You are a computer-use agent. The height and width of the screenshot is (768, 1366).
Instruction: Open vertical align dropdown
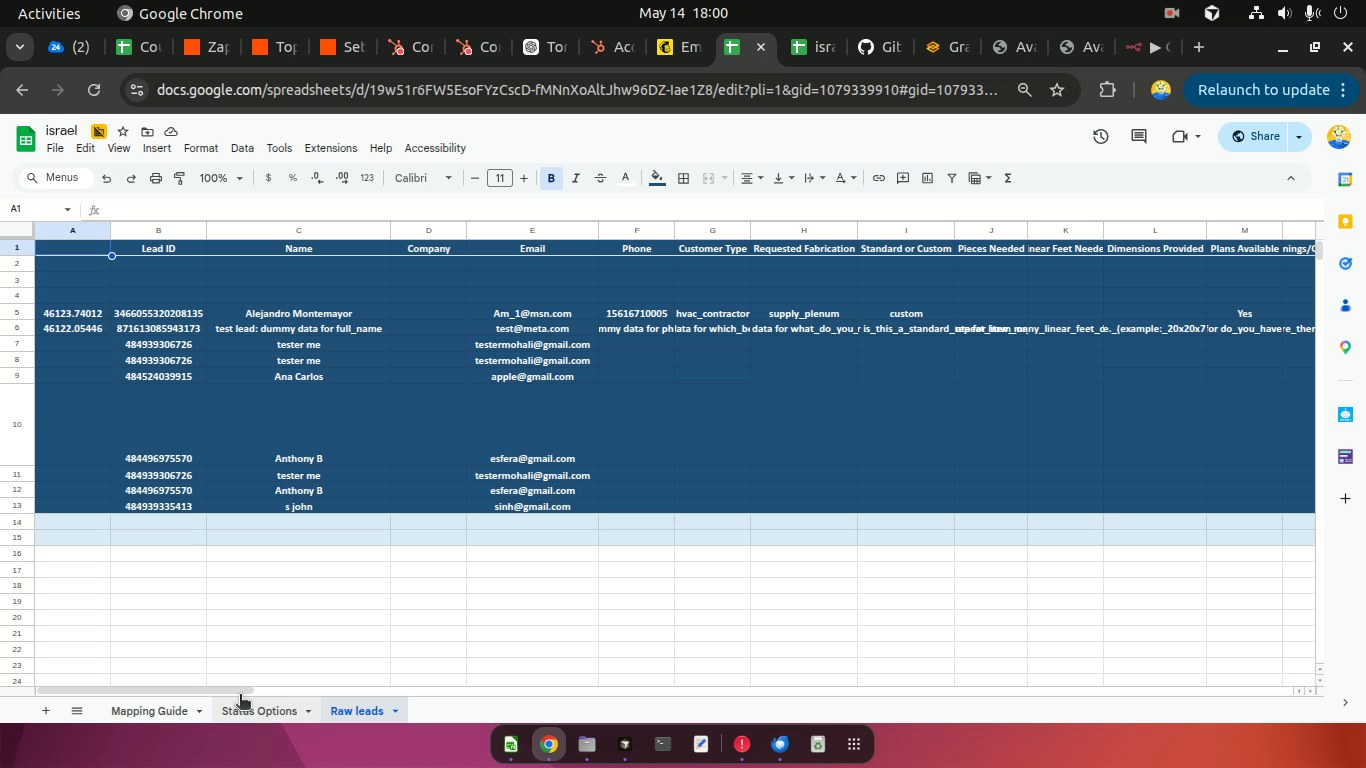click(783, 178)
